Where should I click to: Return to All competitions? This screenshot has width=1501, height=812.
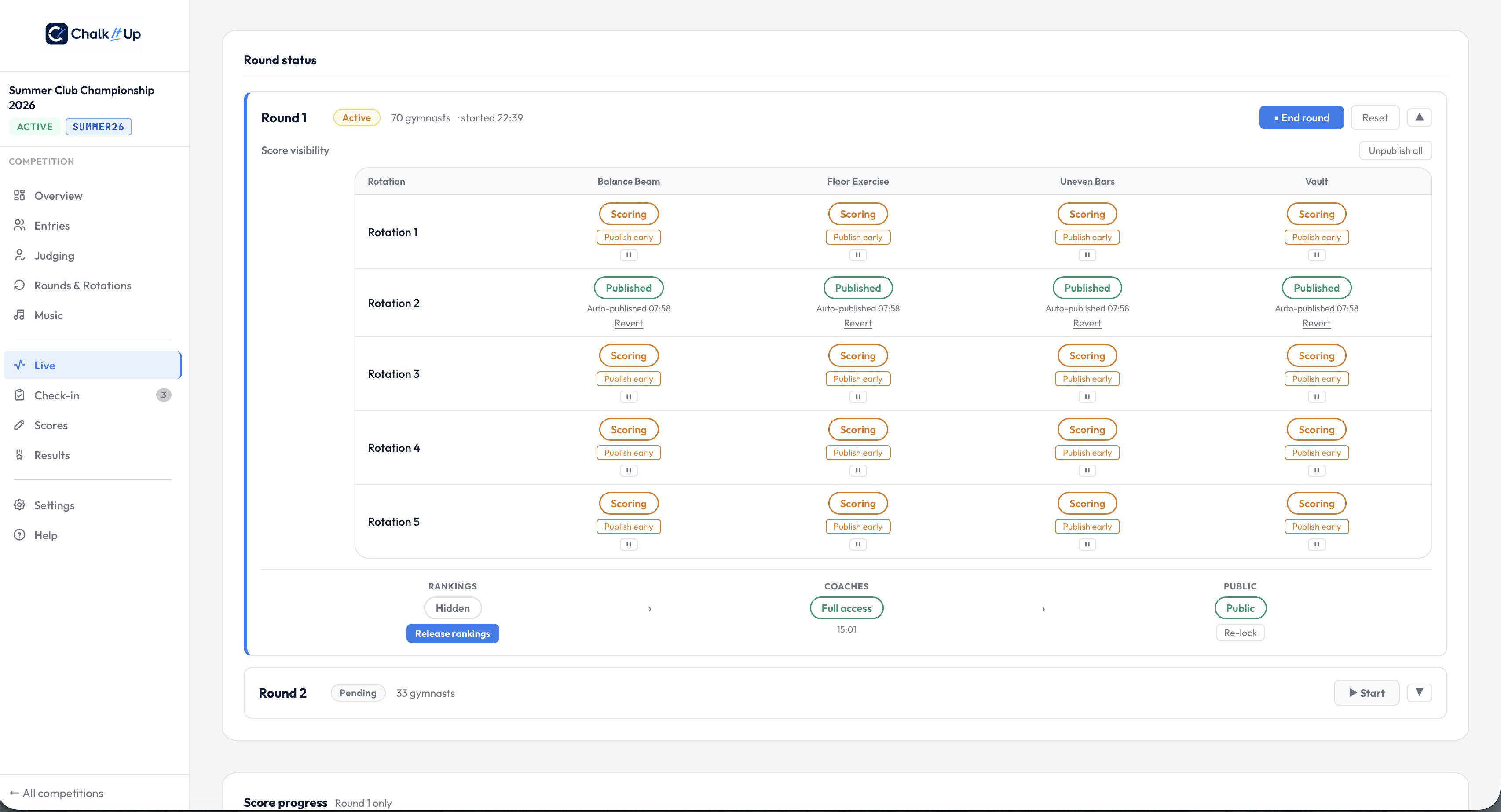pyautogui.click(x=56, y=793)
